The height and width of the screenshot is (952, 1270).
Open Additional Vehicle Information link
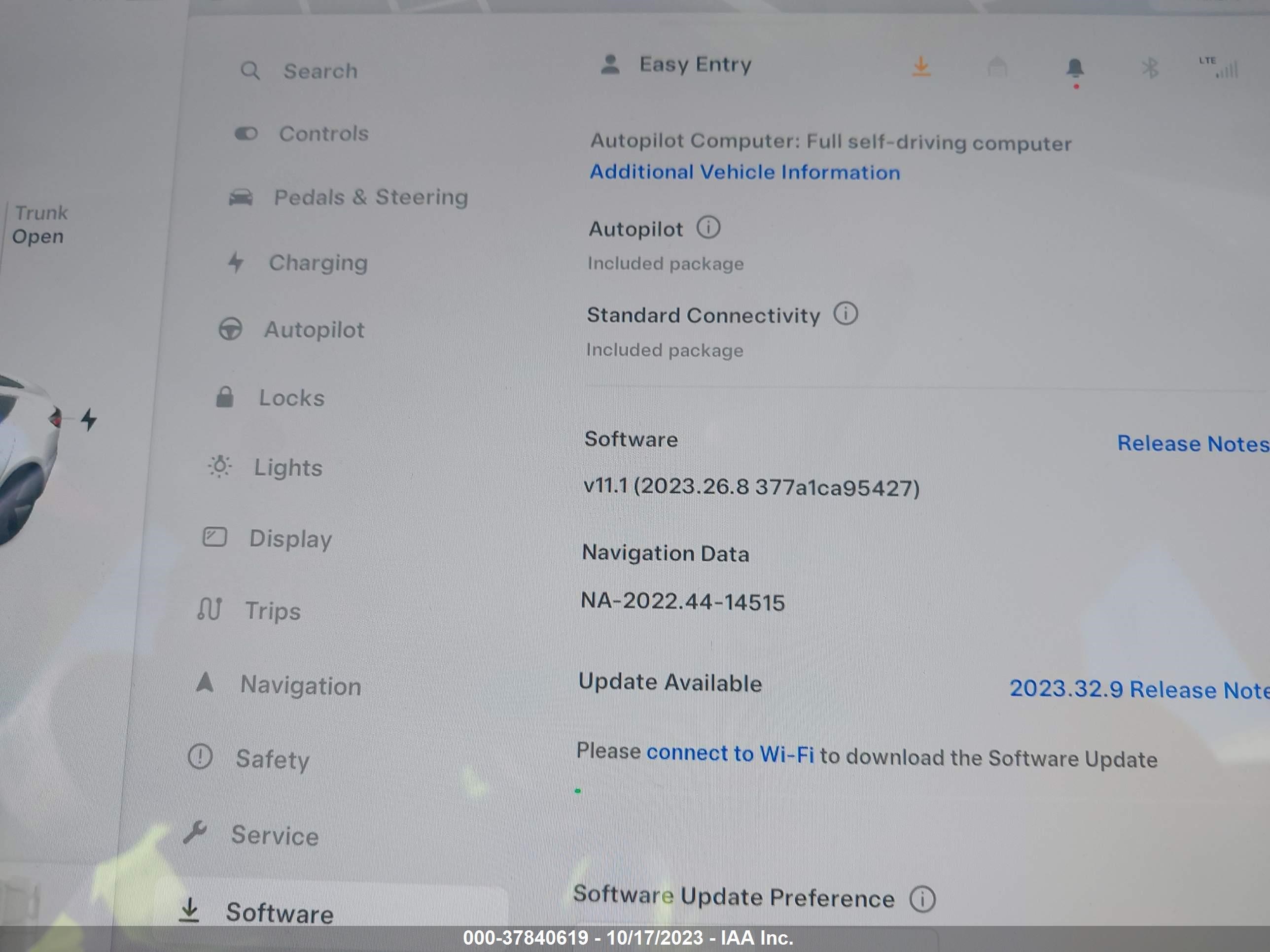(745, 172)
